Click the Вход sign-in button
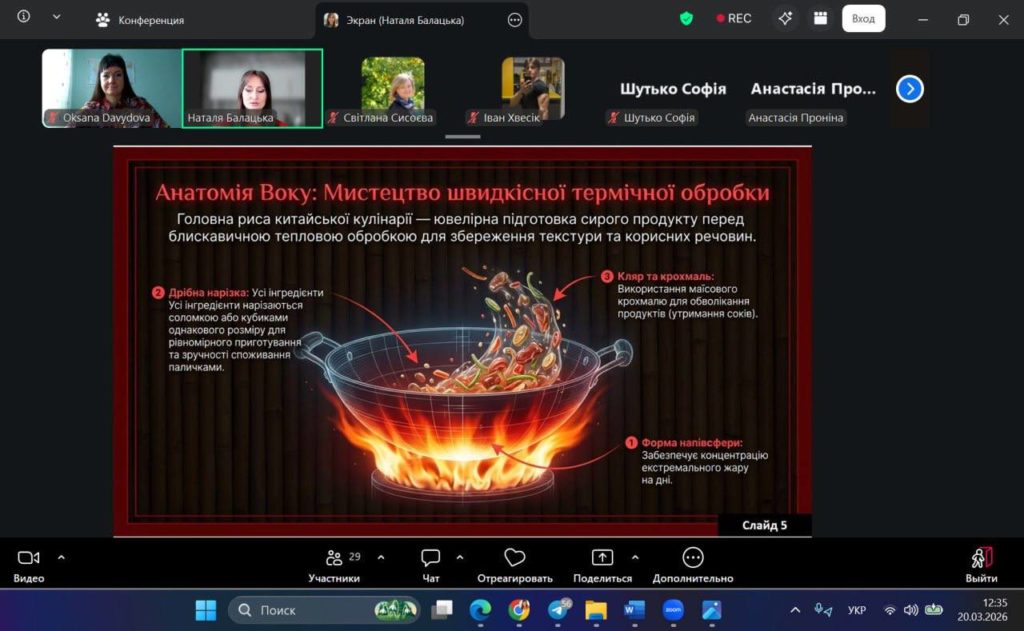 click(x=863, y=18)
